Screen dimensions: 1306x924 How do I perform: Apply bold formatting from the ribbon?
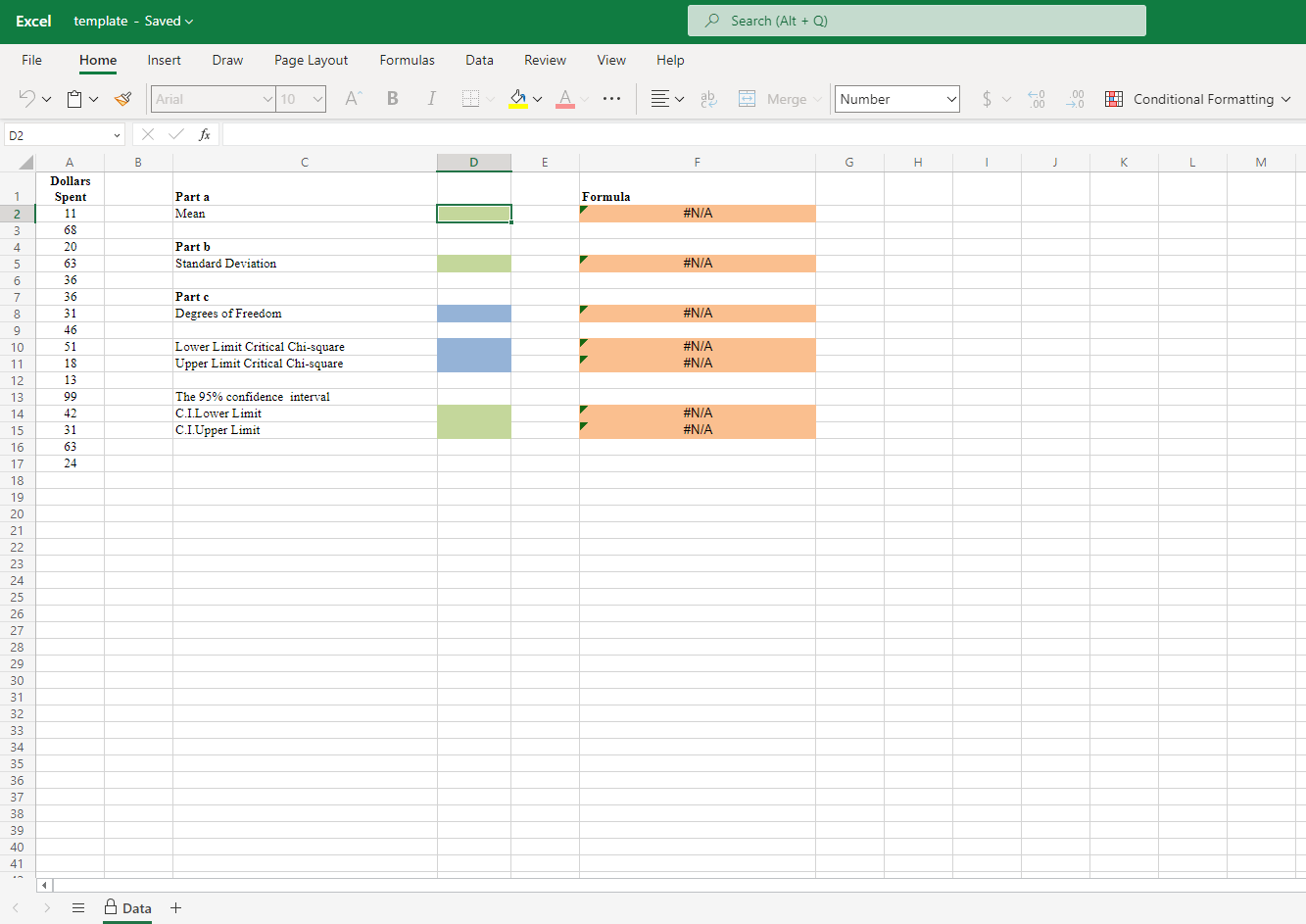tap(392, 98)
